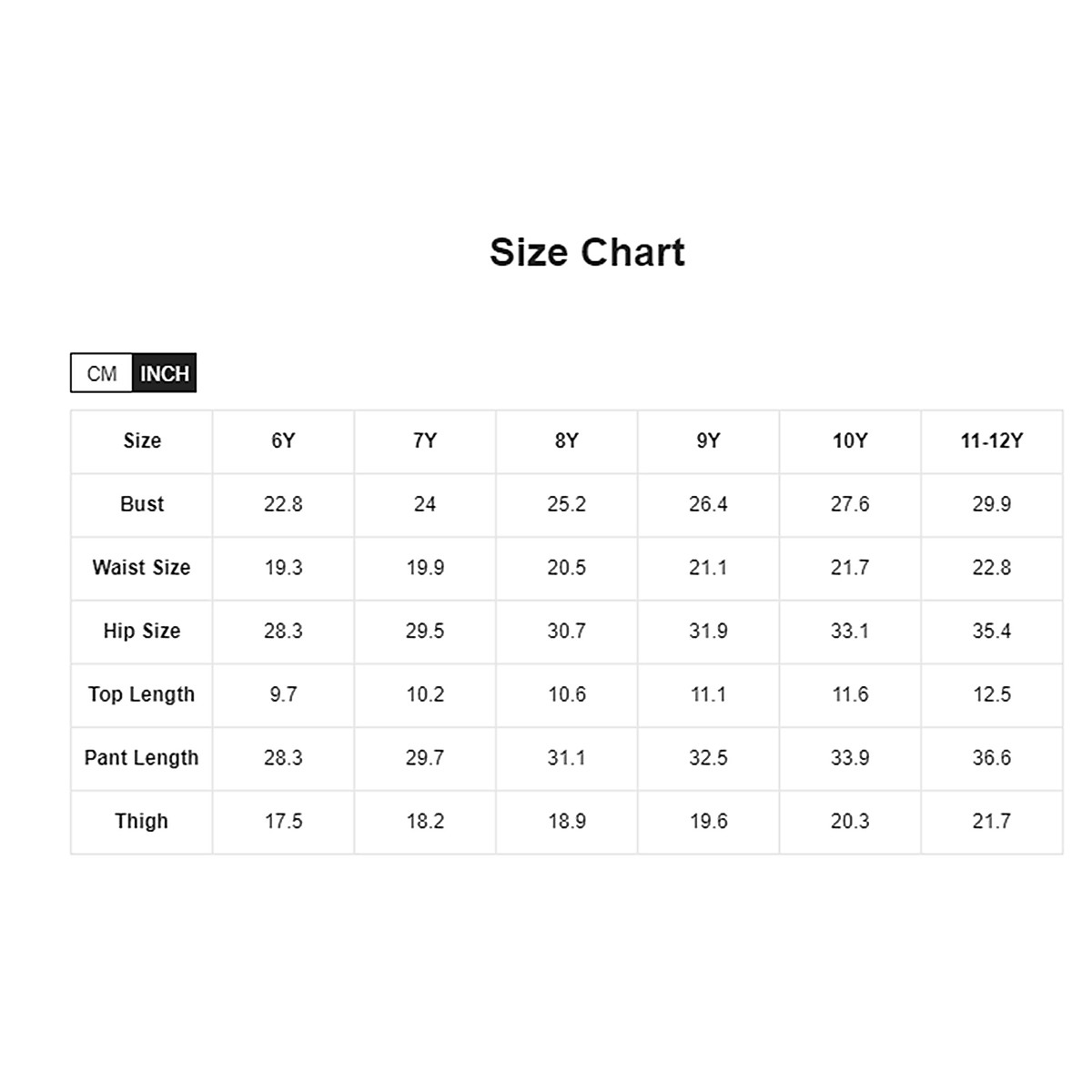Select the 7Y column header
The width and height of the screenshot is (1092, 1092).
[425, 441]
